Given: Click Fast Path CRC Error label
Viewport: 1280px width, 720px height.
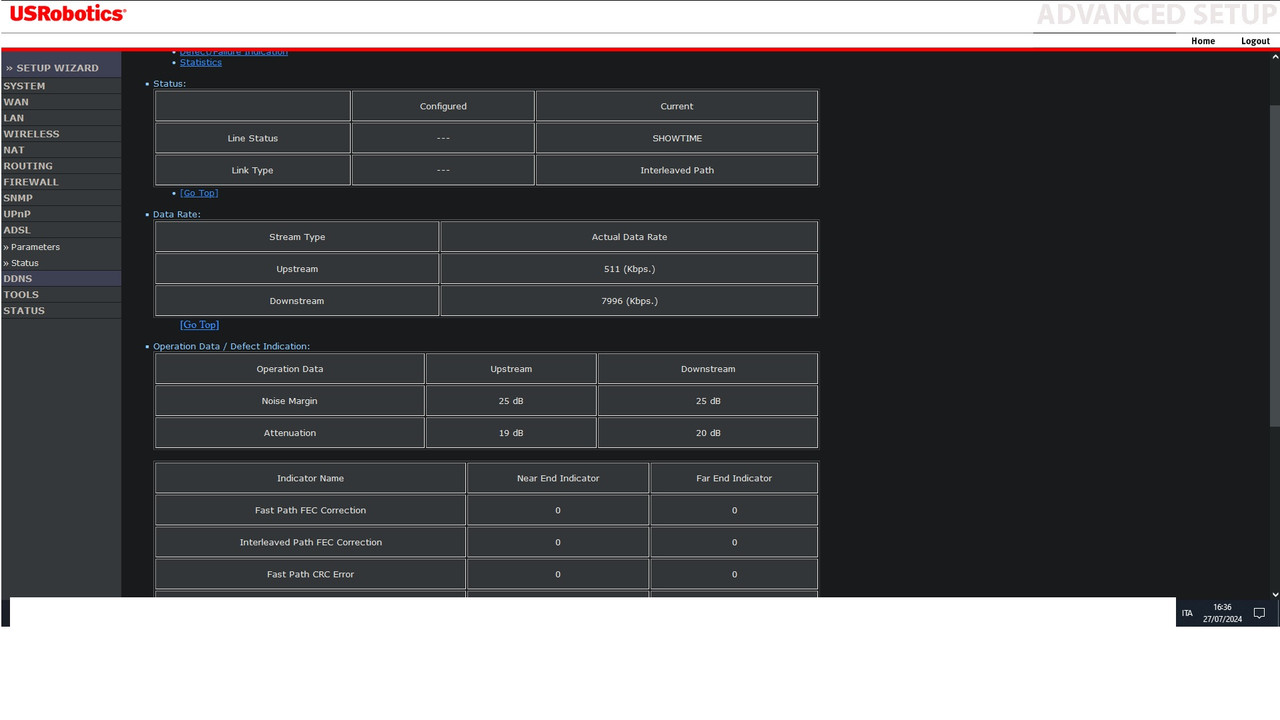Looking at the screenshot, I should [x=310, y=574].
